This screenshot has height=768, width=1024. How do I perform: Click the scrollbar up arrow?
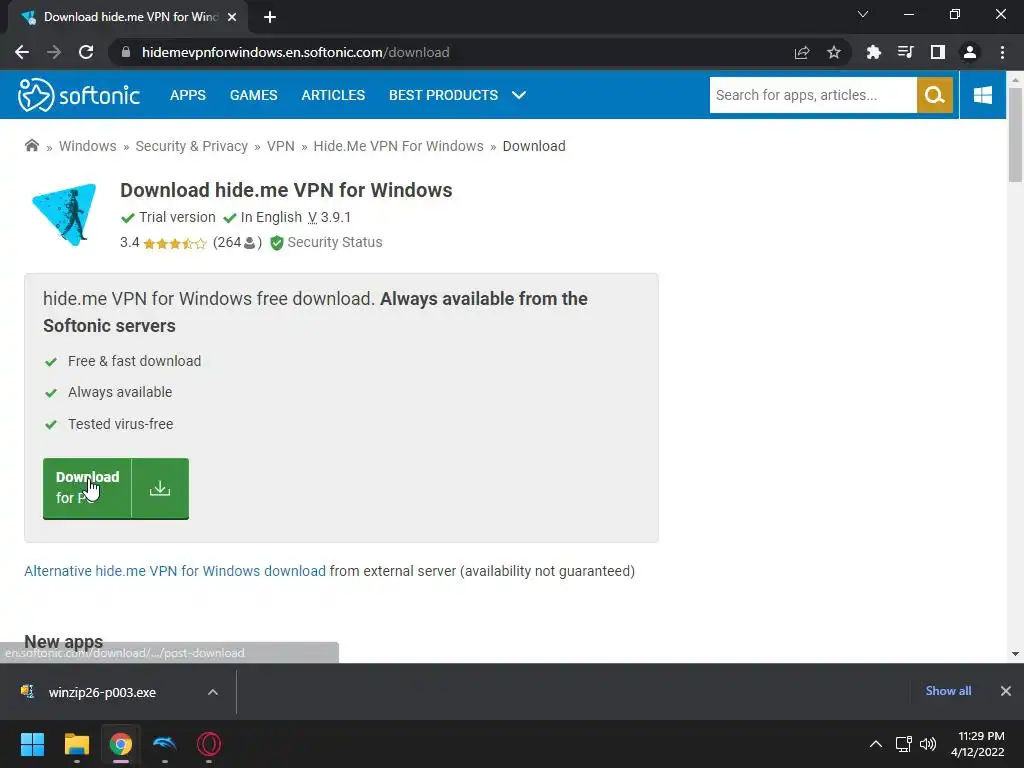click(1015, 80)
